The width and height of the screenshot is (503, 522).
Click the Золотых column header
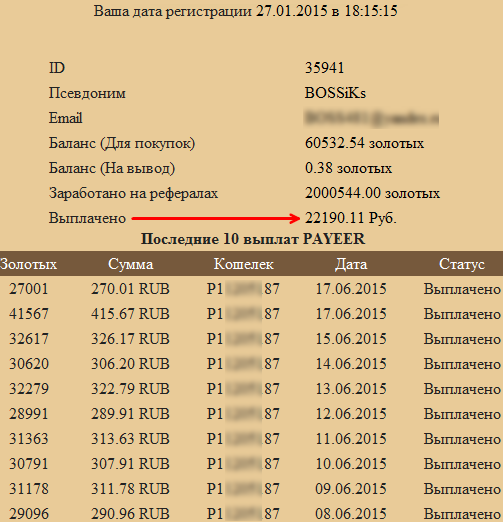tap(28, 264)
